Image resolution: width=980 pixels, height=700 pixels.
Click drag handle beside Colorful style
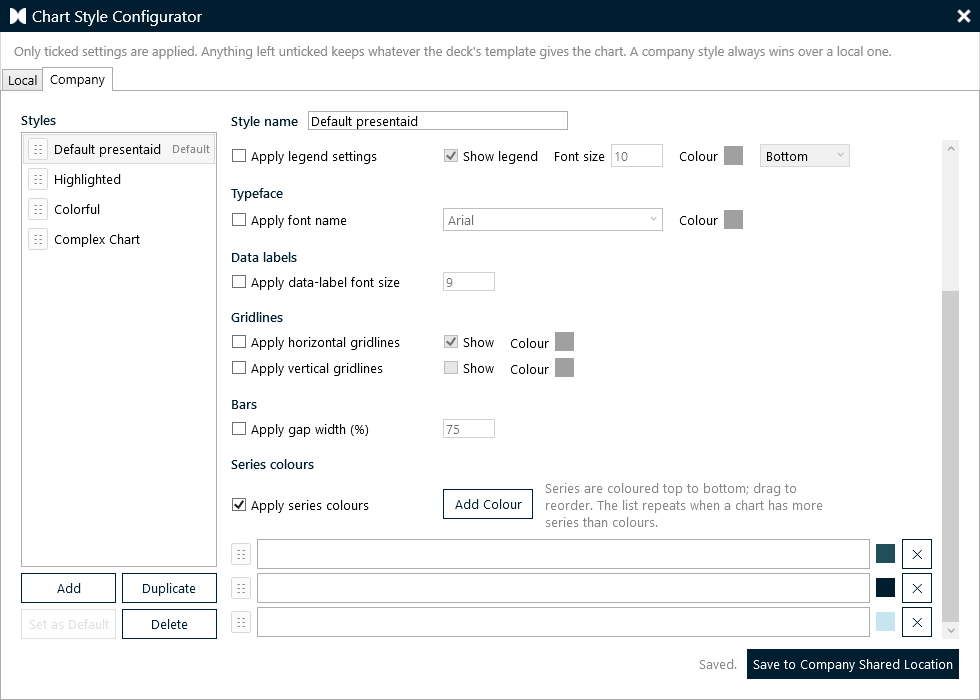tap(38, 209)
